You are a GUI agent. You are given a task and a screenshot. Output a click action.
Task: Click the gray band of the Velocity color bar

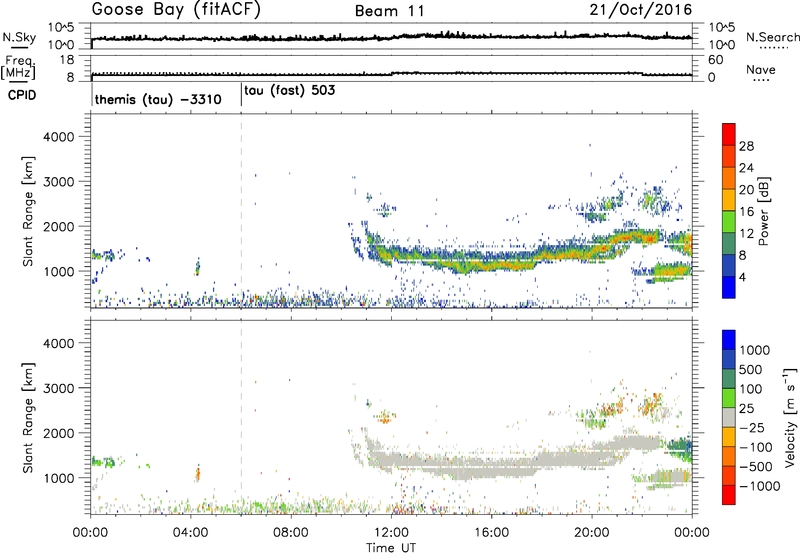click(729, 417)
